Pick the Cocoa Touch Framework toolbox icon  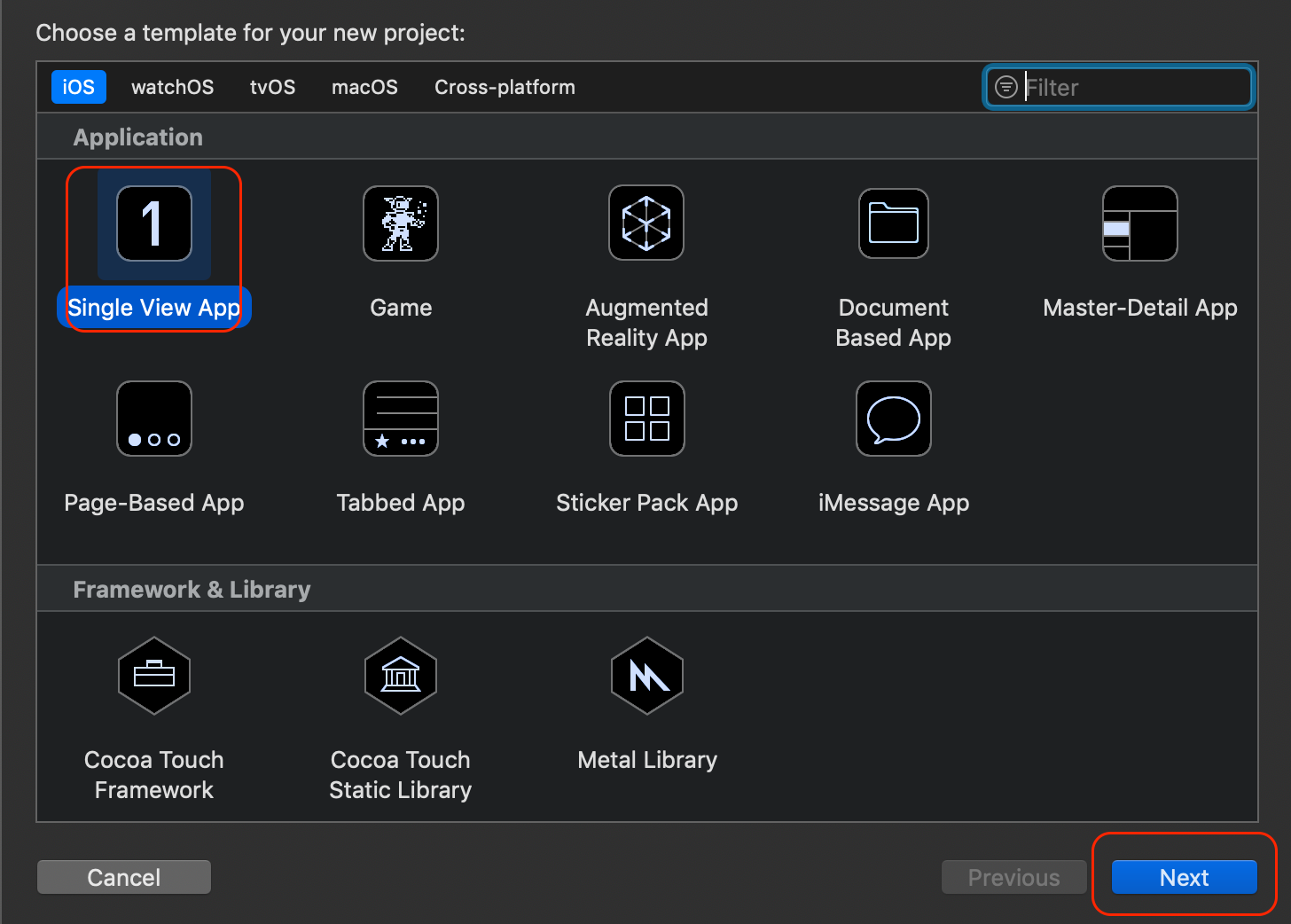click(154, 676)
